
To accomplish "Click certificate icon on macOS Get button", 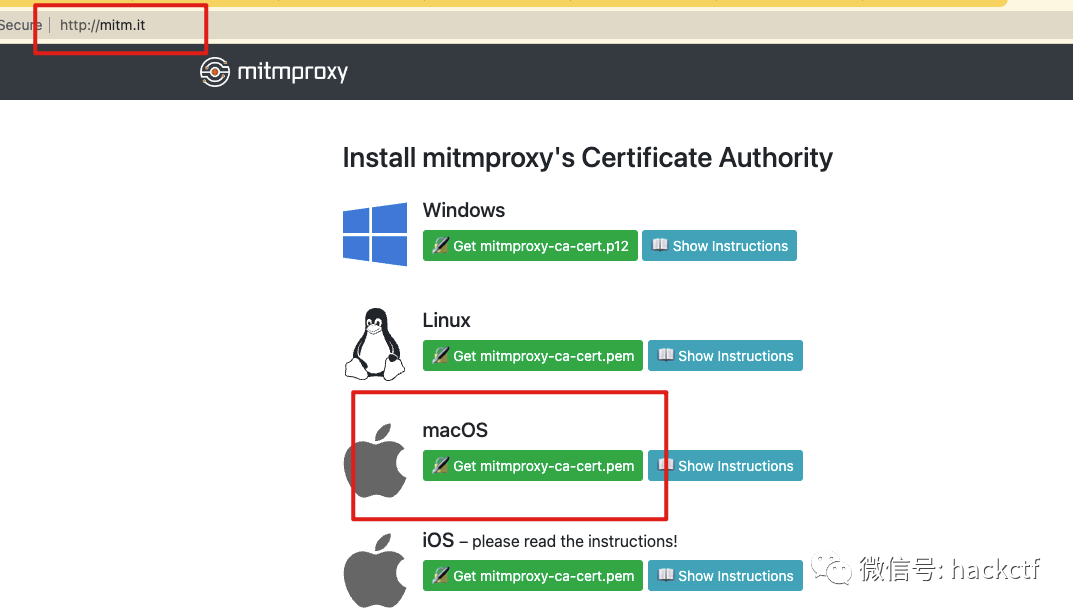I will coord(441,465).
